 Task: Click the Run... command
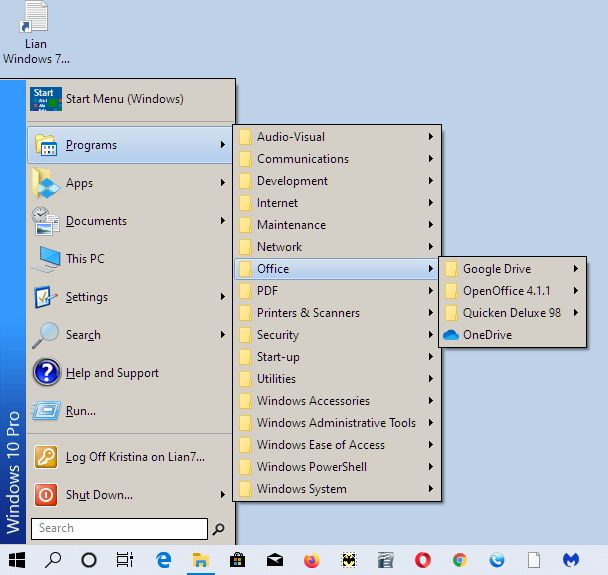tap(81, 411)
